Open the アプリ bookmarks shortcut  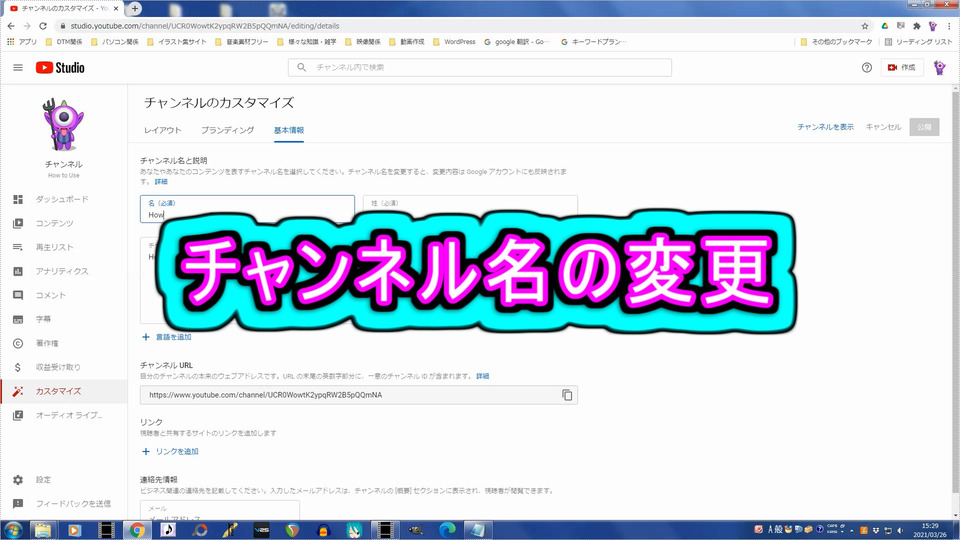click(x=21, y=42)
